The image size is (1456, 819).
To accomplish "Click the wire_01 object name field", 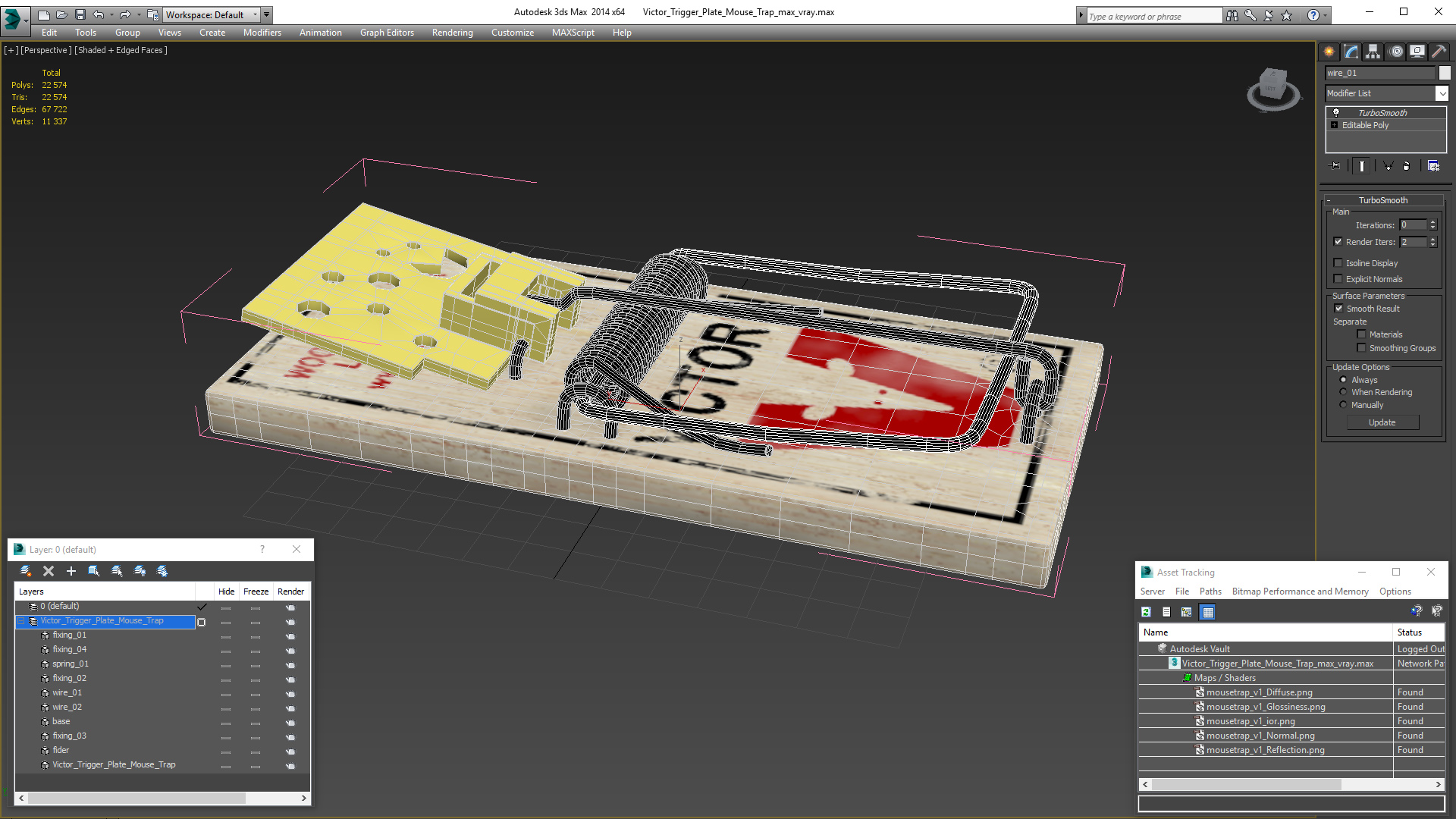I will [1379, 73].
